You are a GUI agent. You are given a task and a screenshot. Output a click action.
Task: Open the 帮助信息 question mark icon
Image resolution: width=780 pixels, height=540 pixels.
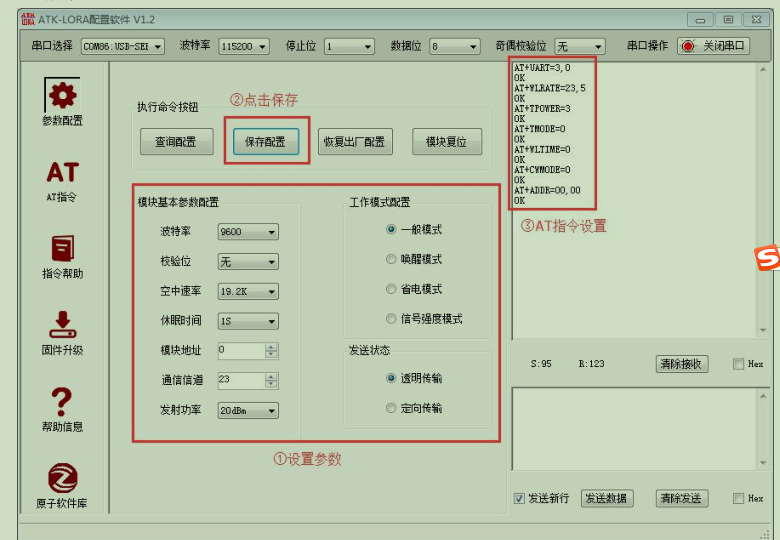tap(62, 401)
